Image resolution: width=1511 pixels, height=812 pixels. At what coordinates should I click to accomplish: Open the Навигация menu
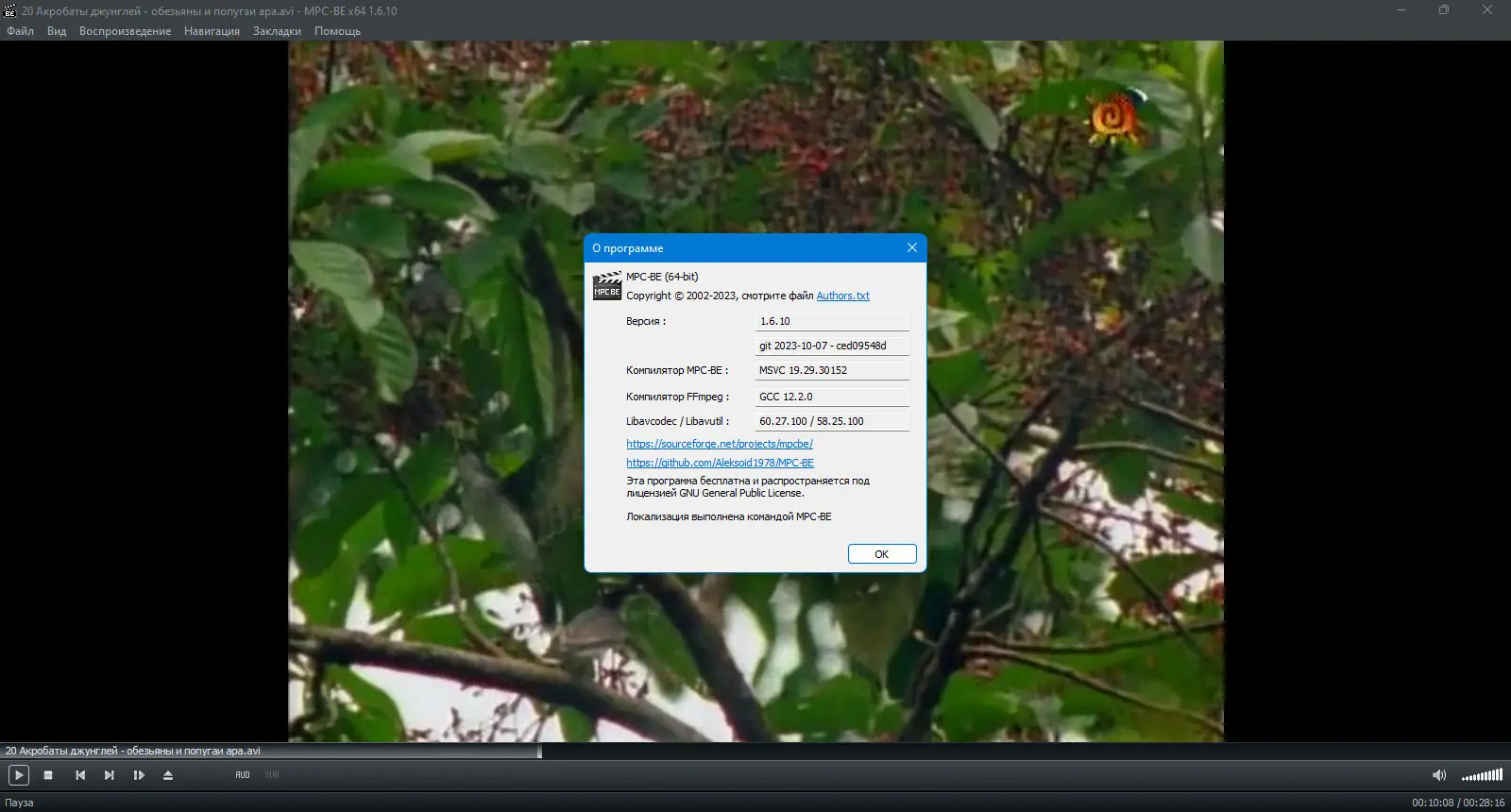tap(212, 31)
